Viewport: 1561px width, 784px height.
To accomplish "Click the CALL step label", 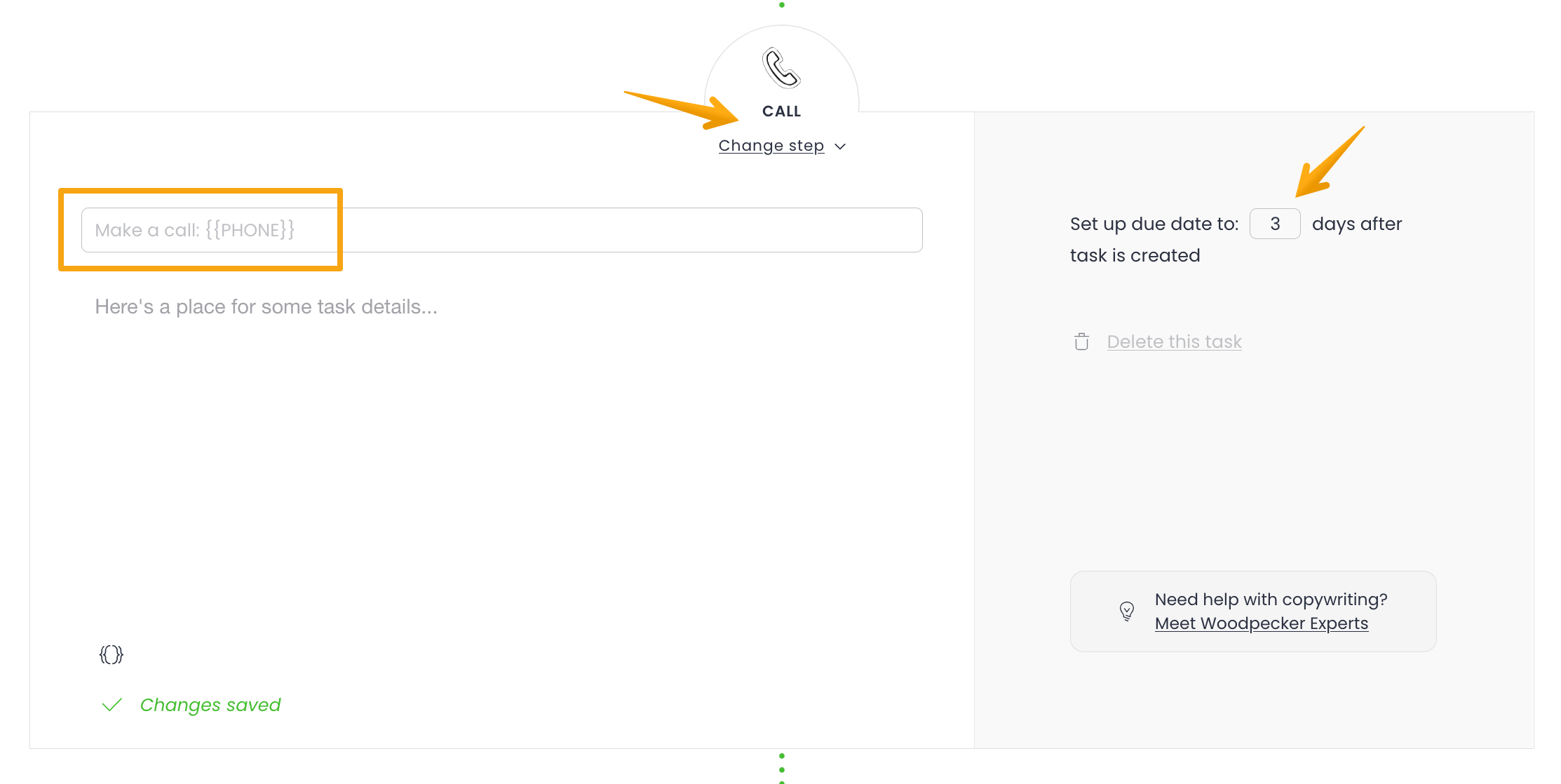I will click(x=781, y=111).
